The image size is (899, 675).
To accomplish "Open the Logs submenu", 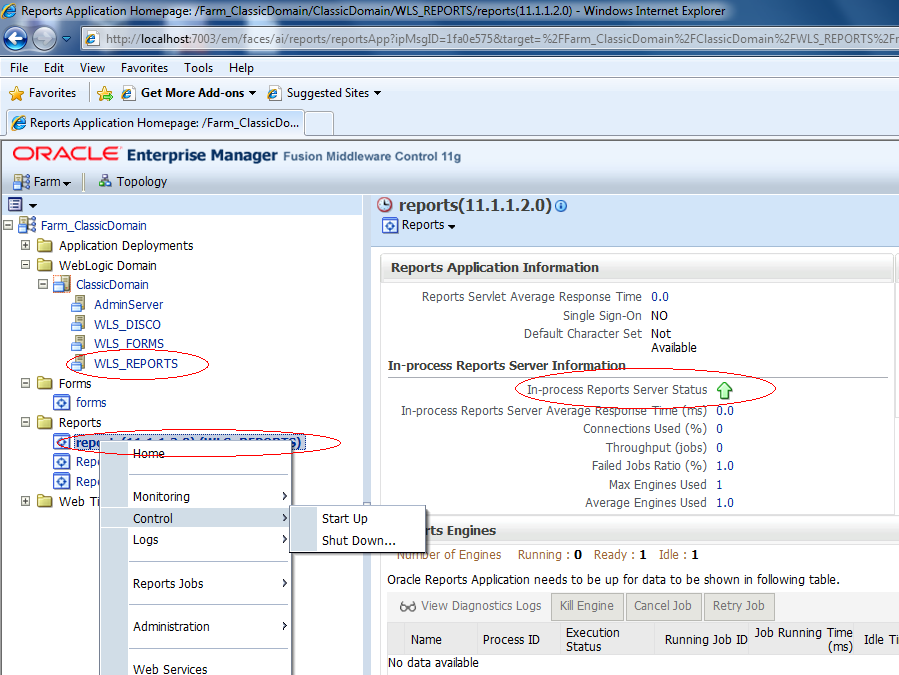I will tap(195, 540).
